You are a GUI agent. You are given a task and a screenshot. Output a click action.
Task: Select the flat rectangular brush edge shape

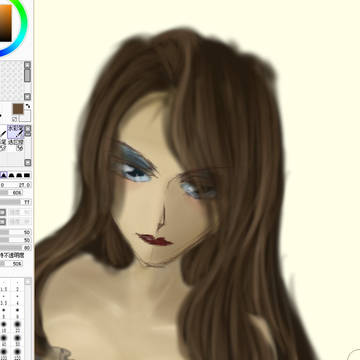(x=27, y=175)
